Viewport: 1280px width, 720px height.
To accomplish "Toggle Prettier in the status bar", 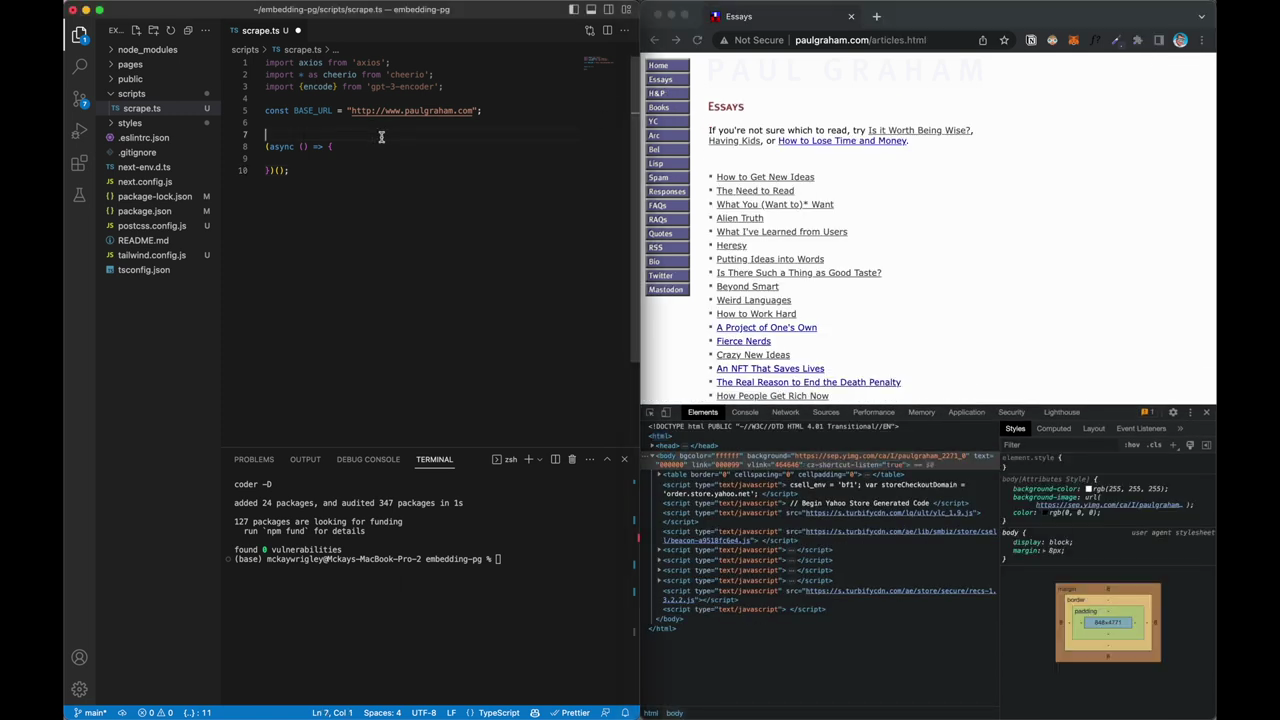I will (x=569, y=713).
